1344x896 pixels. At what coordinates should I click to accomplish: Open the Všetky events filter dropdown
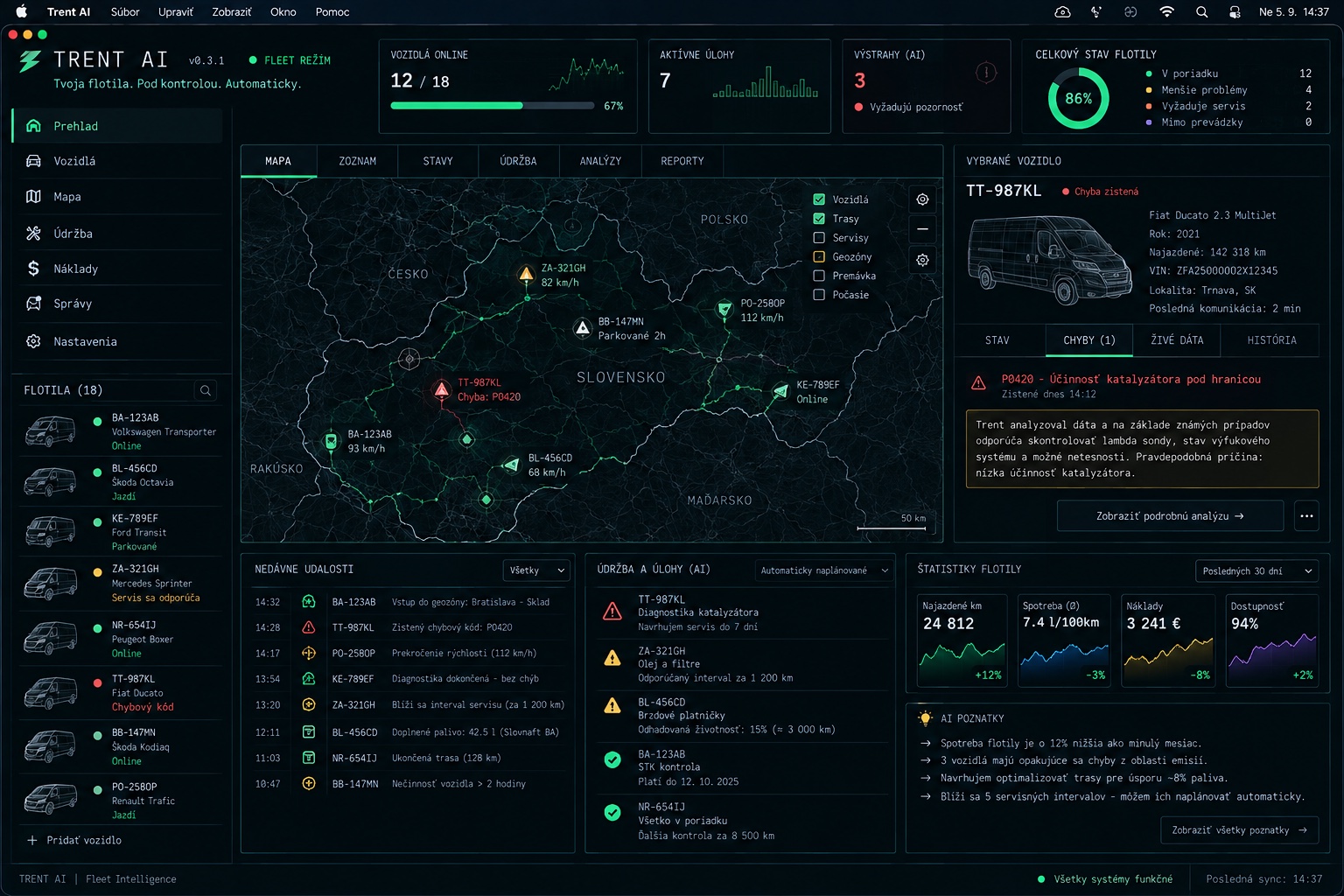pos(536,570)
